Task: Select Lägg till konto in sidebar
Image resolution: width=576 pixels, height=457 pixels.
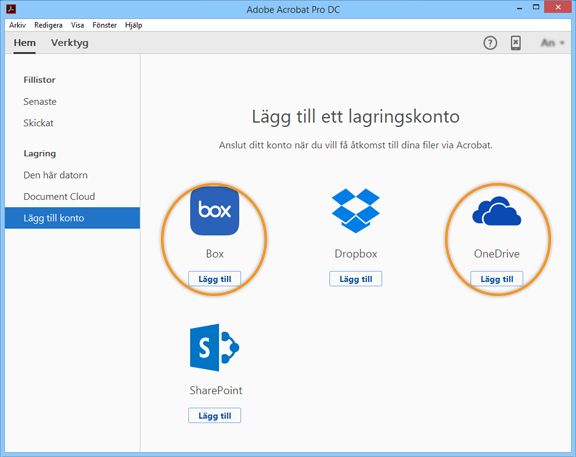Action: (72, 218)
